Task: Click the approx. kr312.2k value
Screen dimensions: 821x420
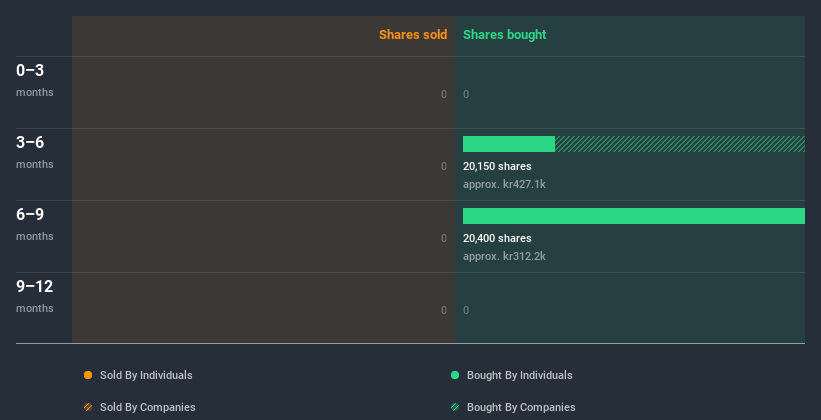Action: (504, 256)
